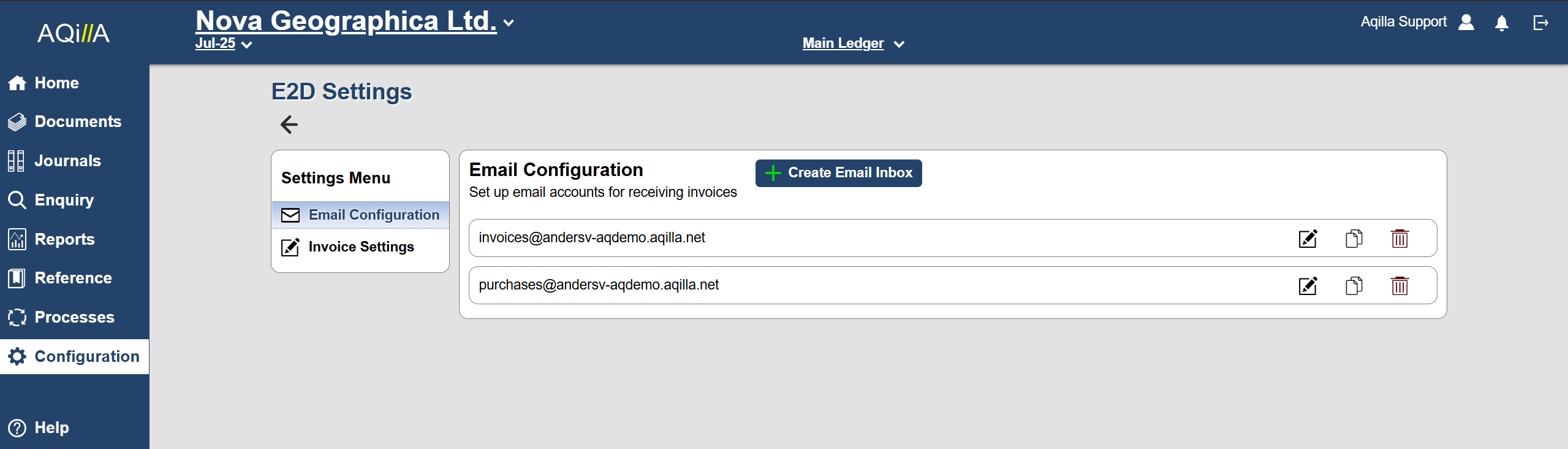Click Create Email Inbox button
Image resolution: width=1568 pixels, height=449 pixels.
(838, 173)
